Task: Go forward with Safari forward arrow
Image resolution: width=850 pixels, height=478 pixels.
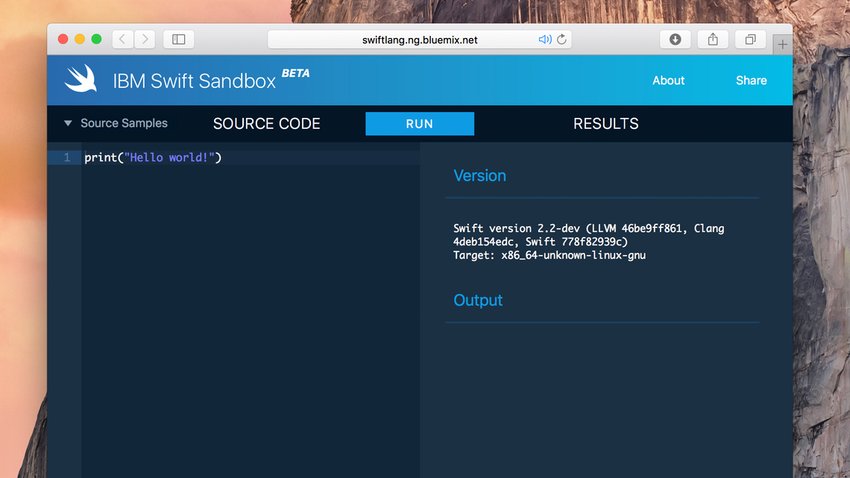Action: pyautogui.click(x=145, y=40)
